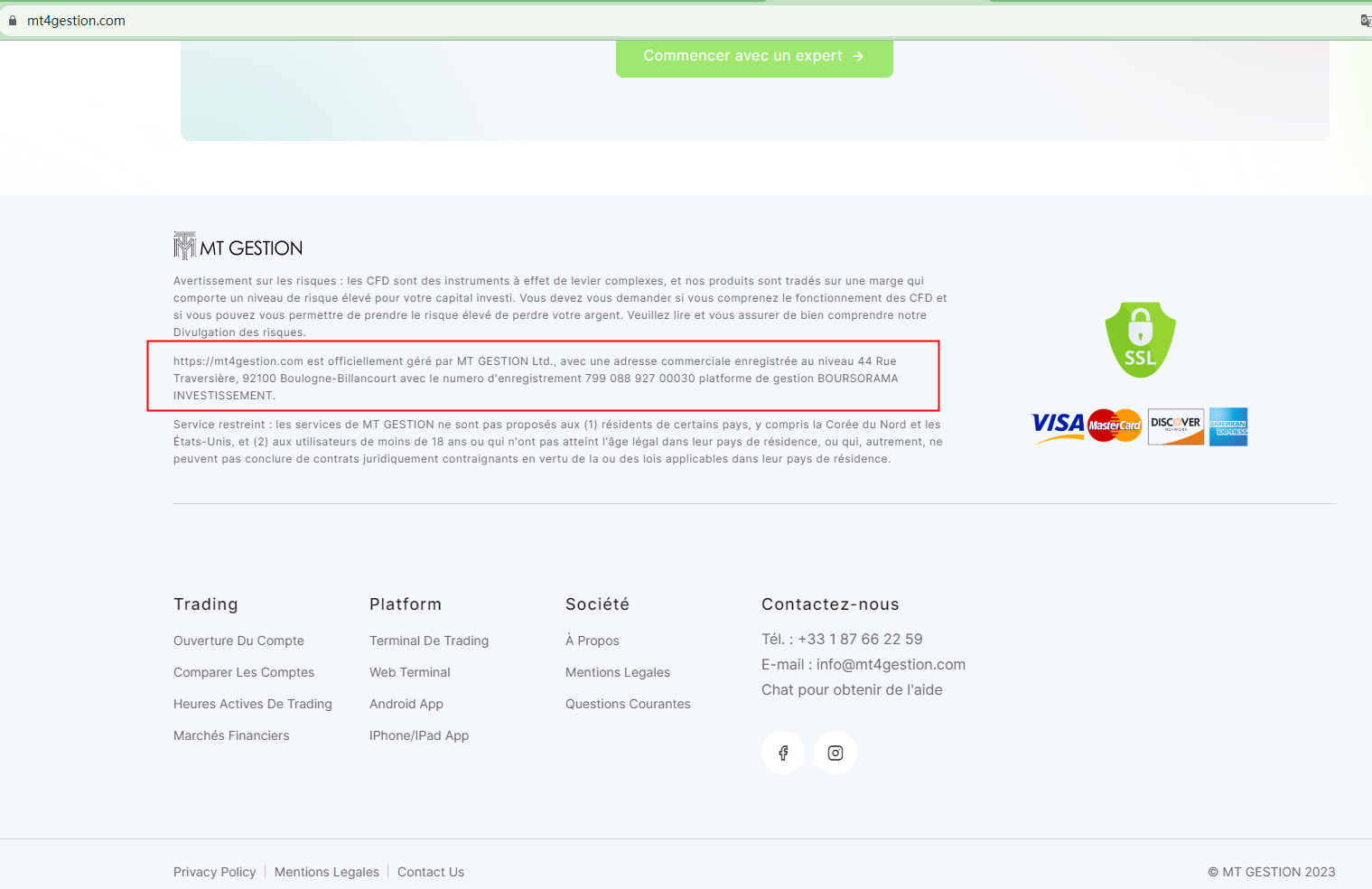Go to Terminal De Trading page
Screen dimensions: 1372x889
(x=429, y=641)
